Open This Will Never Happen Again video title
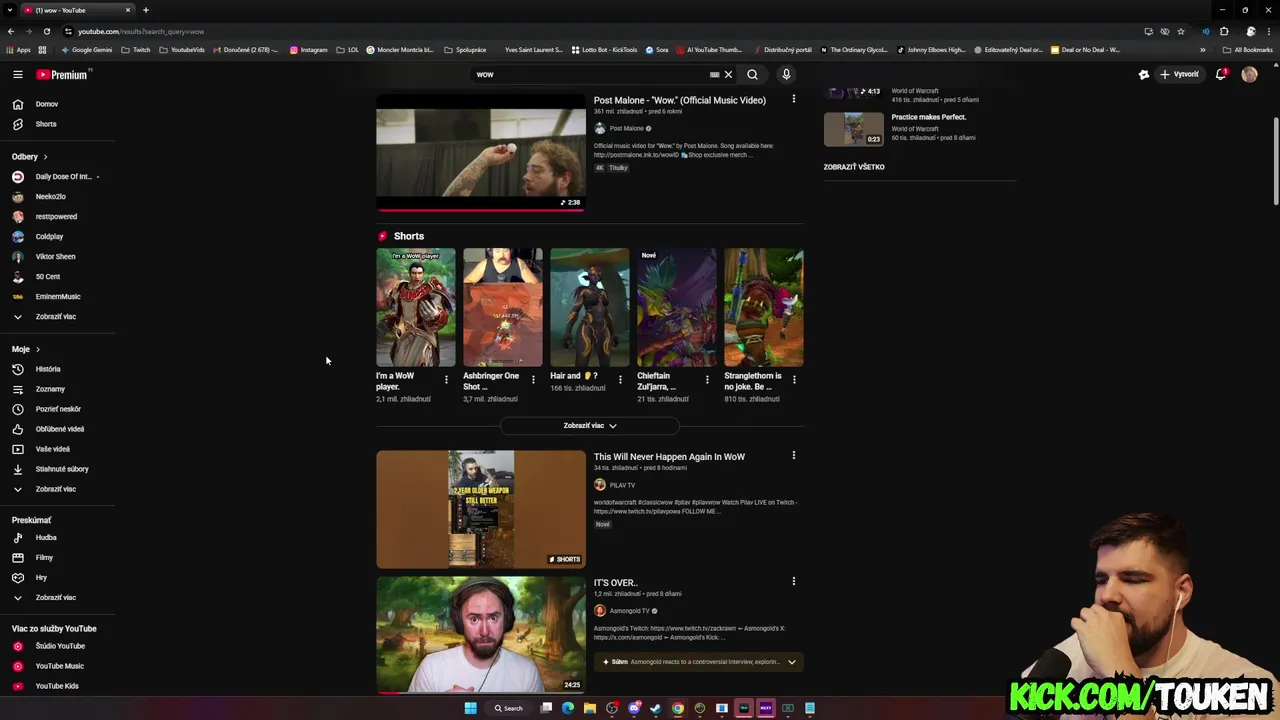The image size is (1280, 720). tap(669, 457)
